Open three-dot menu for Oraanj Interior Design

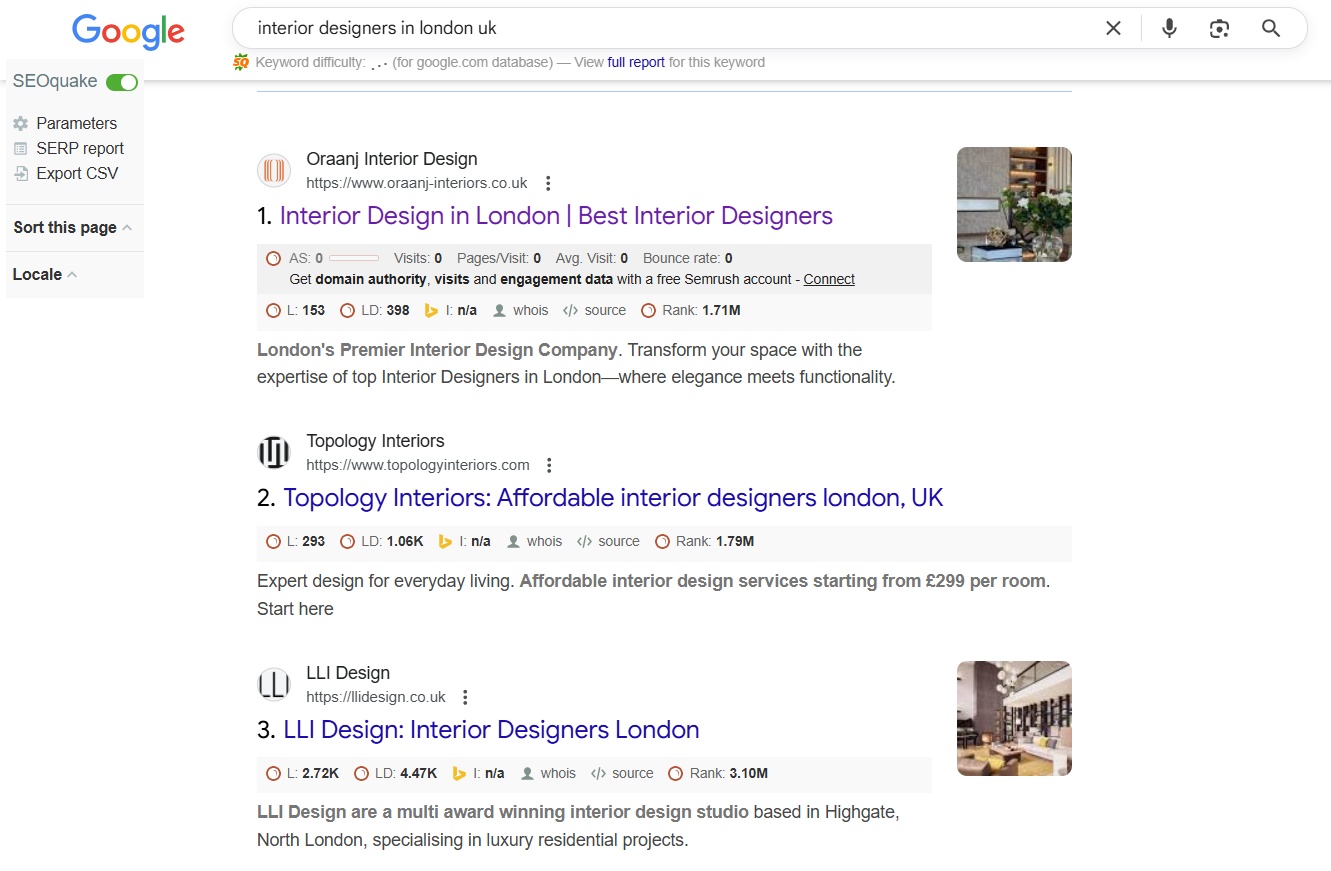pos(548,183)
